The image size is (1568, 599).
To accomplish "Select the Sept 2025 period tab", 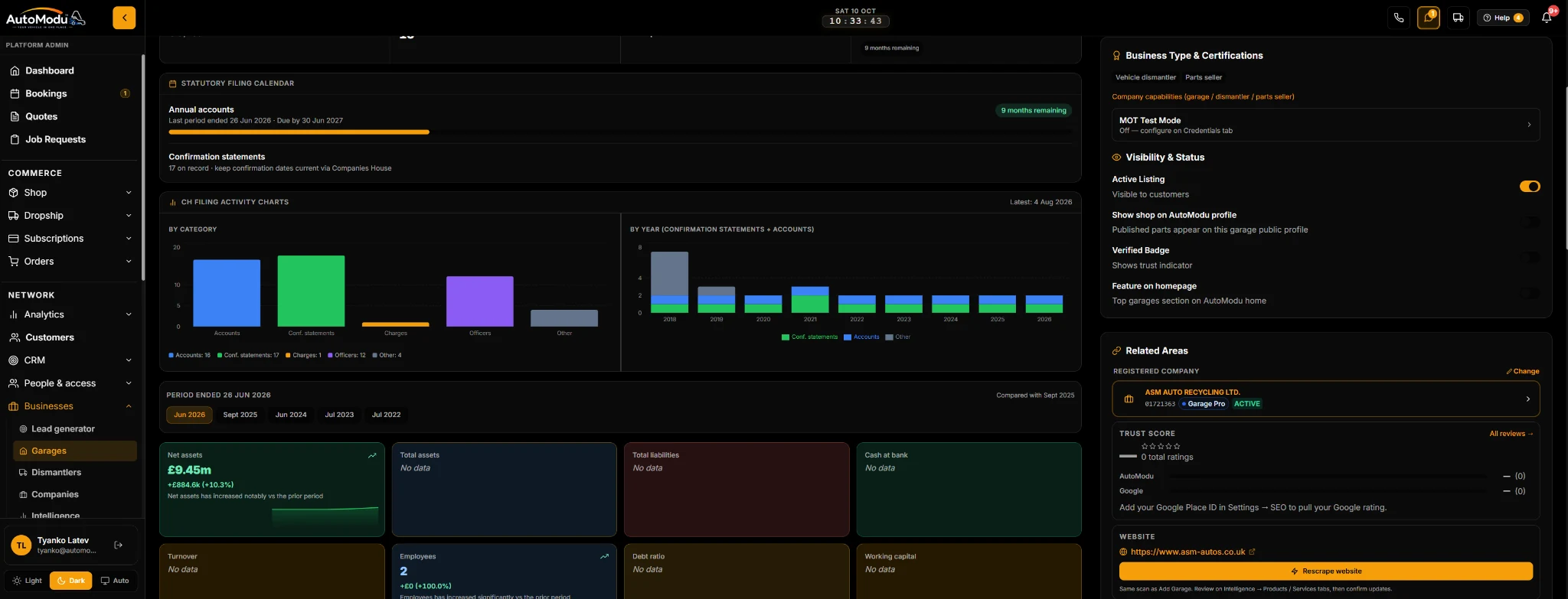I will [x=240, y=415].
